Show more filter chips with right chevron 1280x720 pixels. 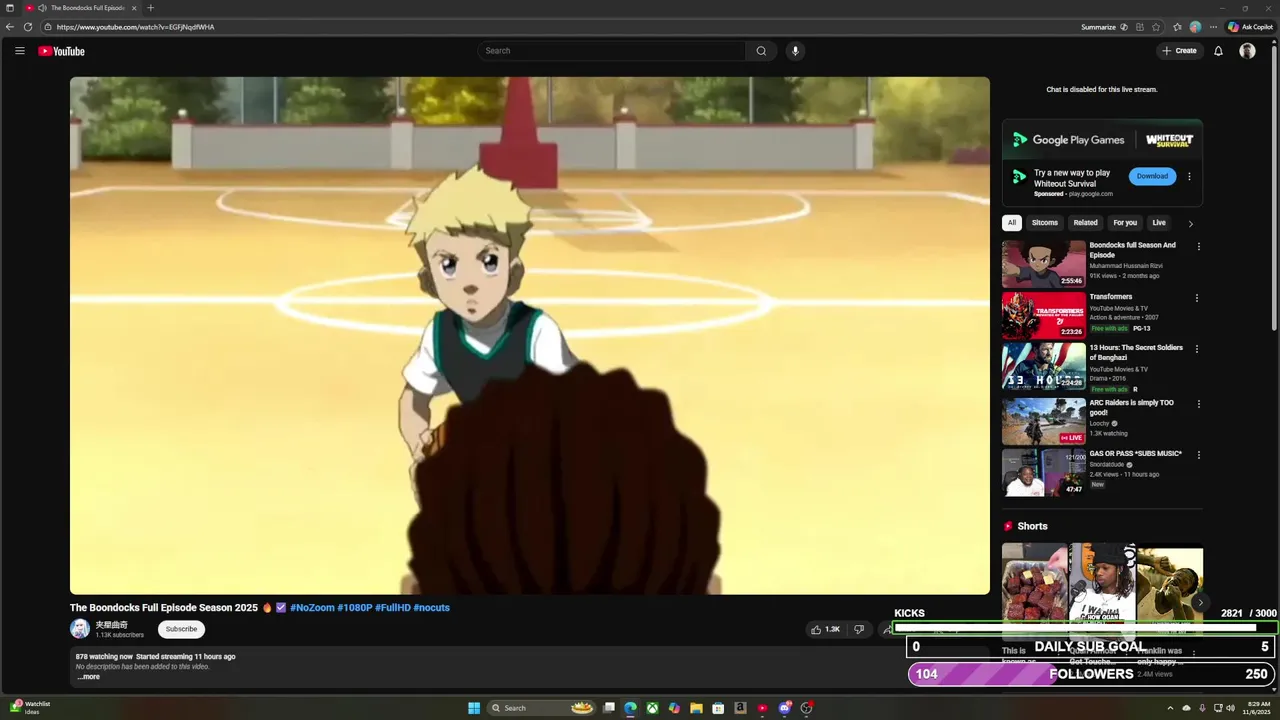click(x=1190, y=224)
